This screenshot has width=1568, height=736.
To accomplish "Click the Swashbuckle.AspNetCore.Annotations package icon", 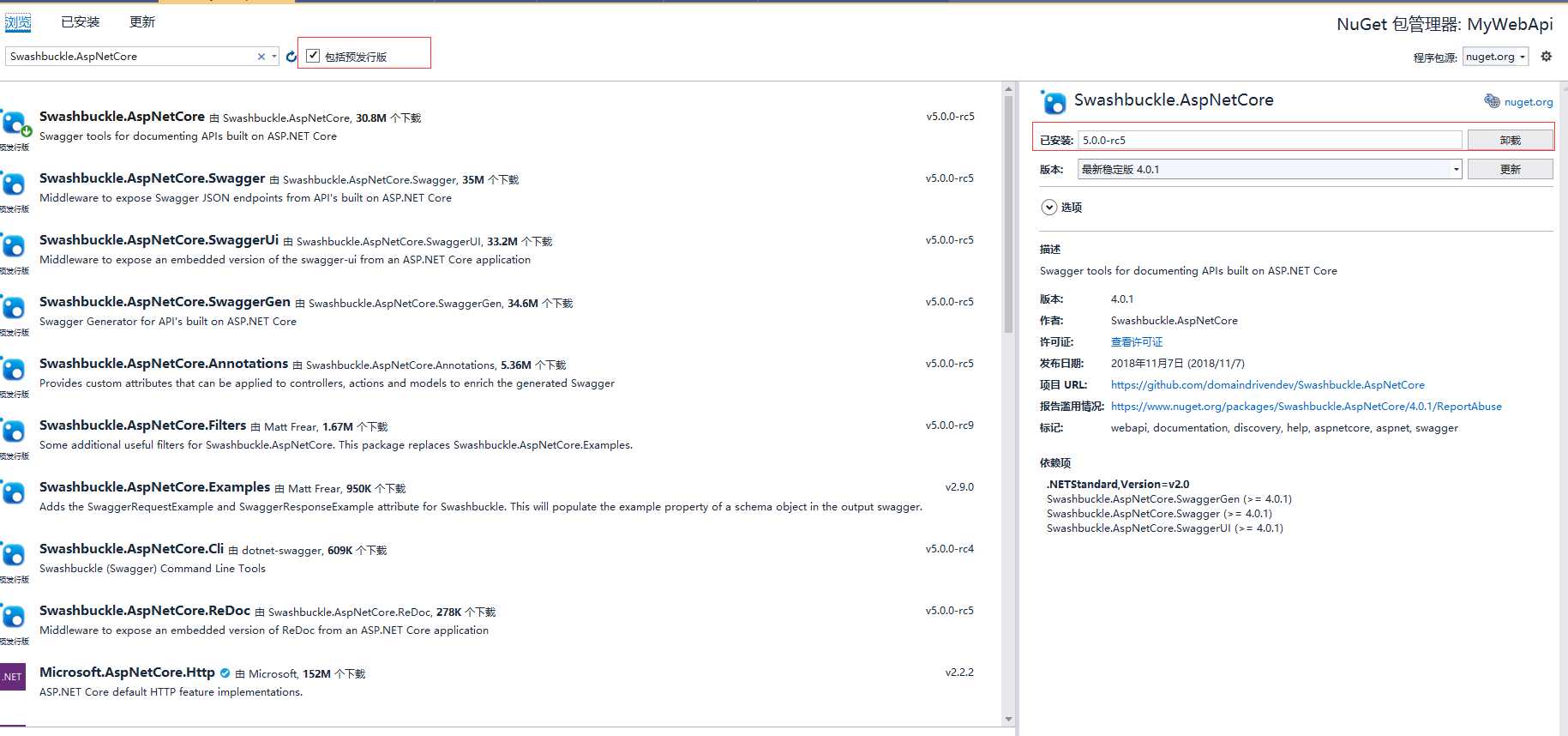I will point(14,370).
